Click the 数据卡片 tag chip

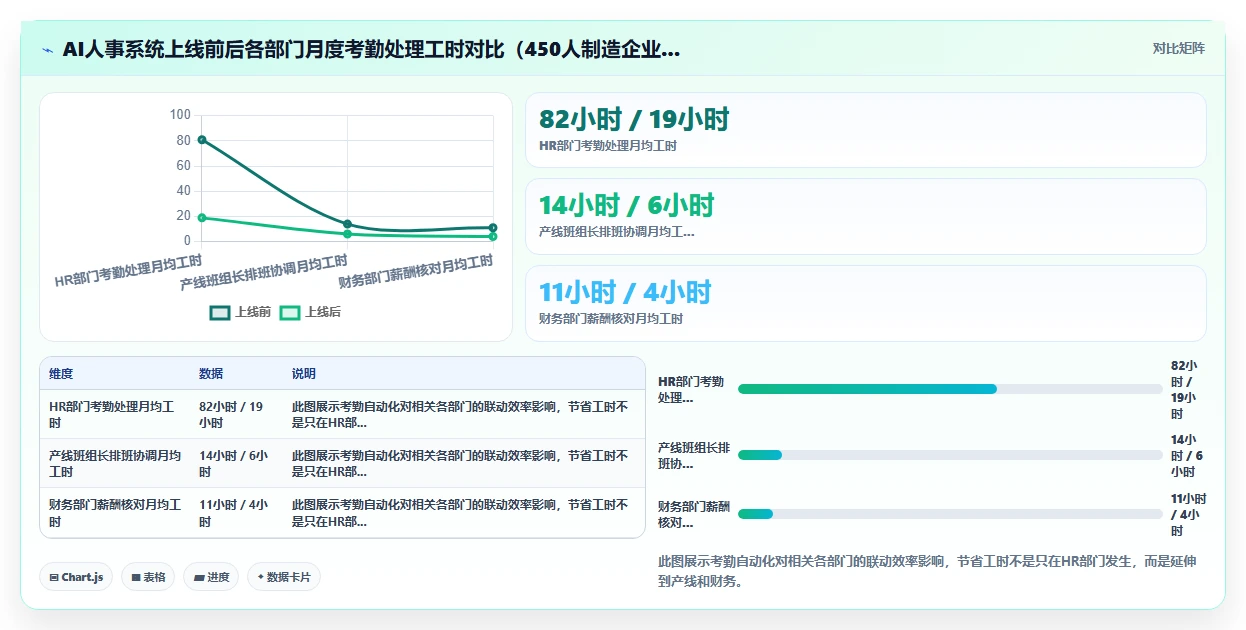[284, 577]
